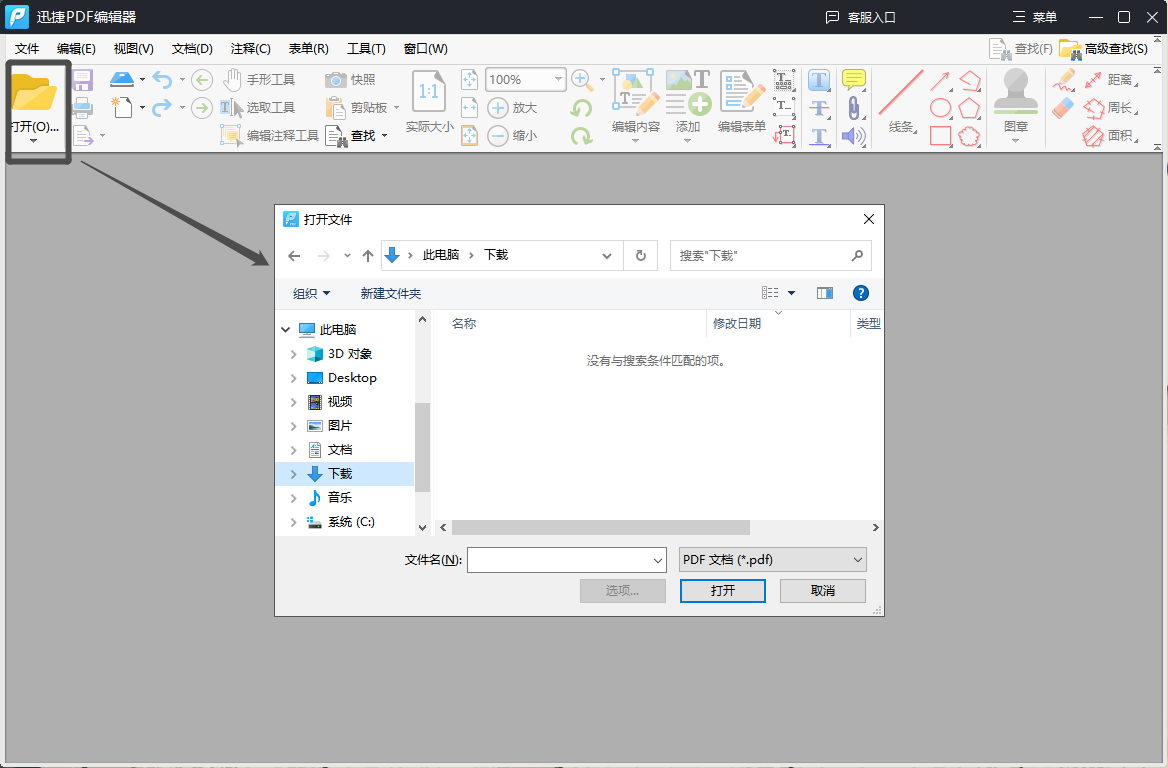The width and height of the screenshot is (1168, 768).
Task: Open the PDF 文档 file type dropdown
Action: point(772,559)
